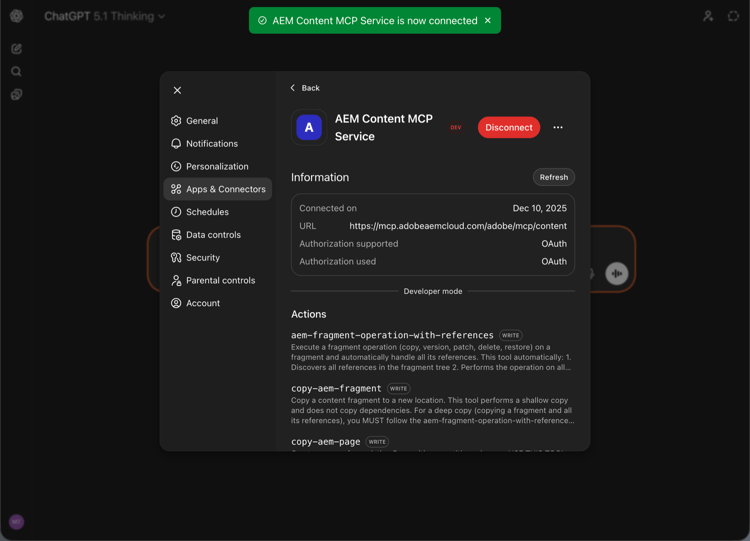Click the add people icon at top right
The width and height of the screenshot is (750, 541).
click(708, 16)
